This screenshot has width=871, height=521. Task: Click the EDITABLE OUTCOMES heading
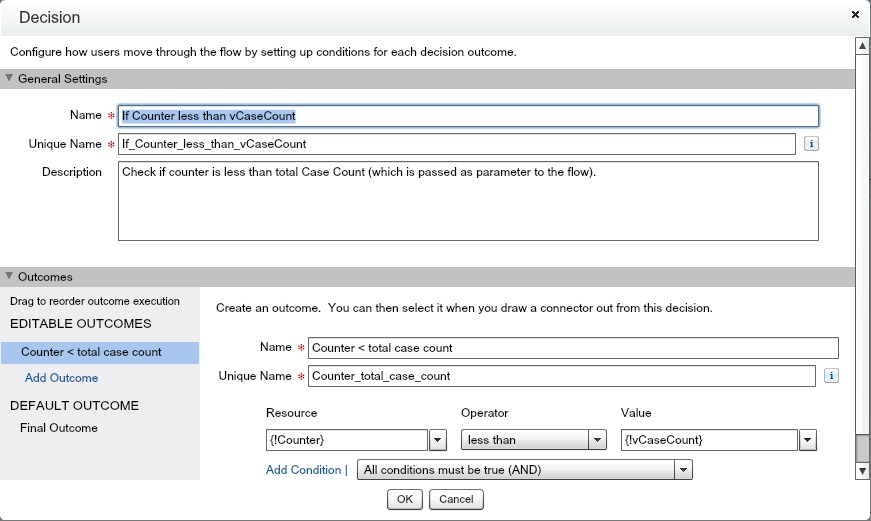point(81,324)
